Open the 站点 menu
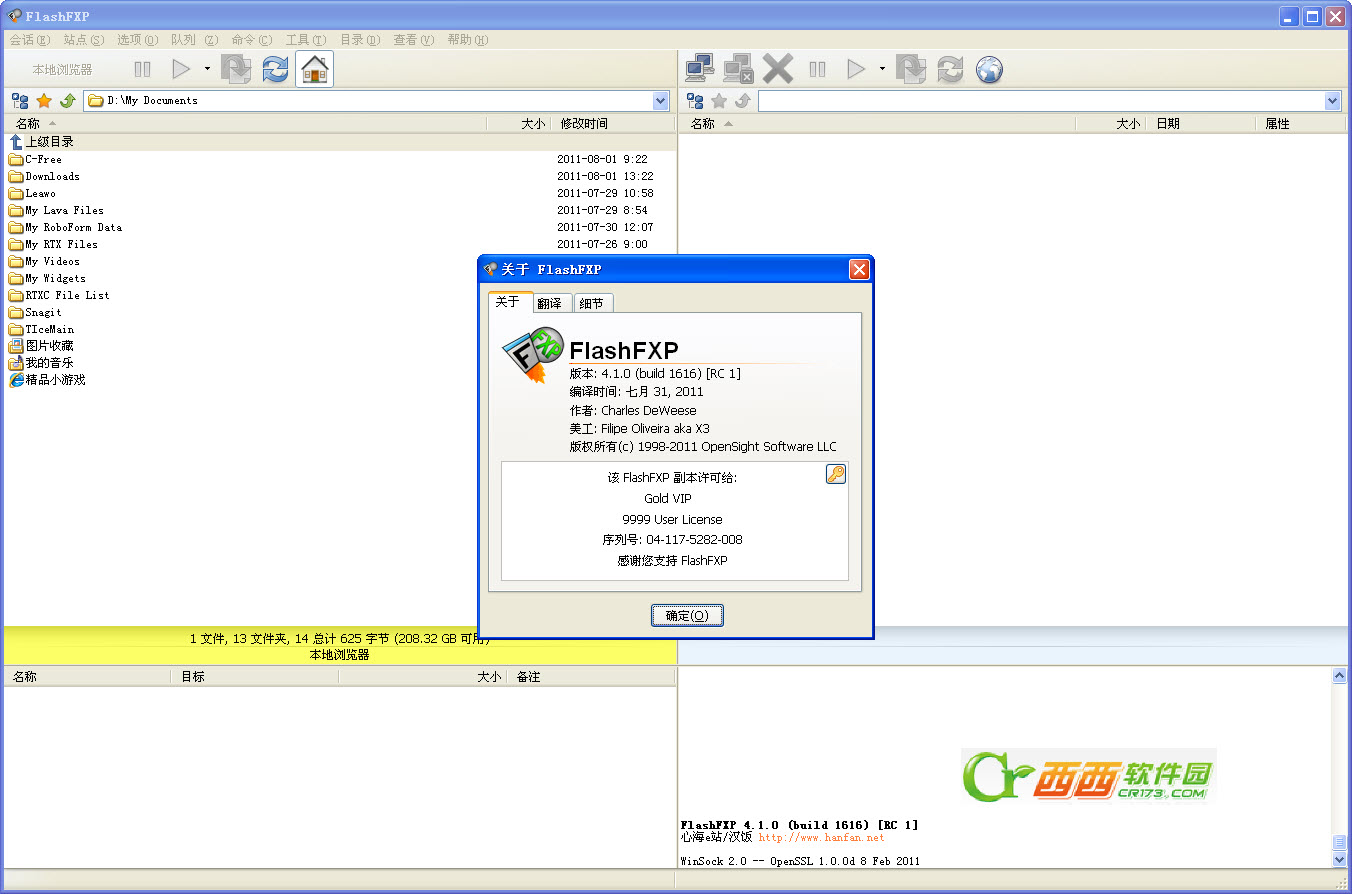 (x=84, y=40)
